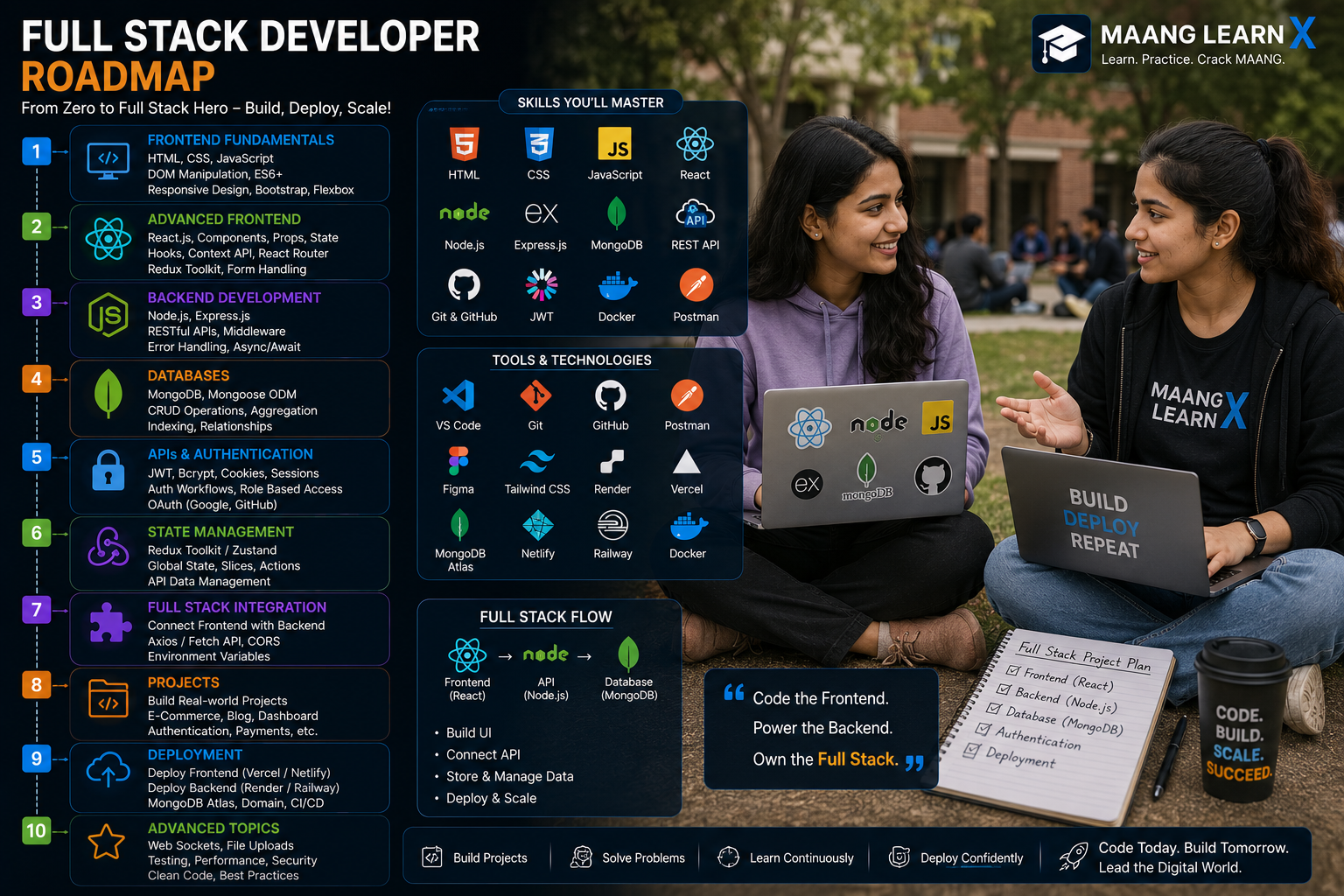Check the Frontend (React) box in notebook
1344x896 pixels.
1013,670
